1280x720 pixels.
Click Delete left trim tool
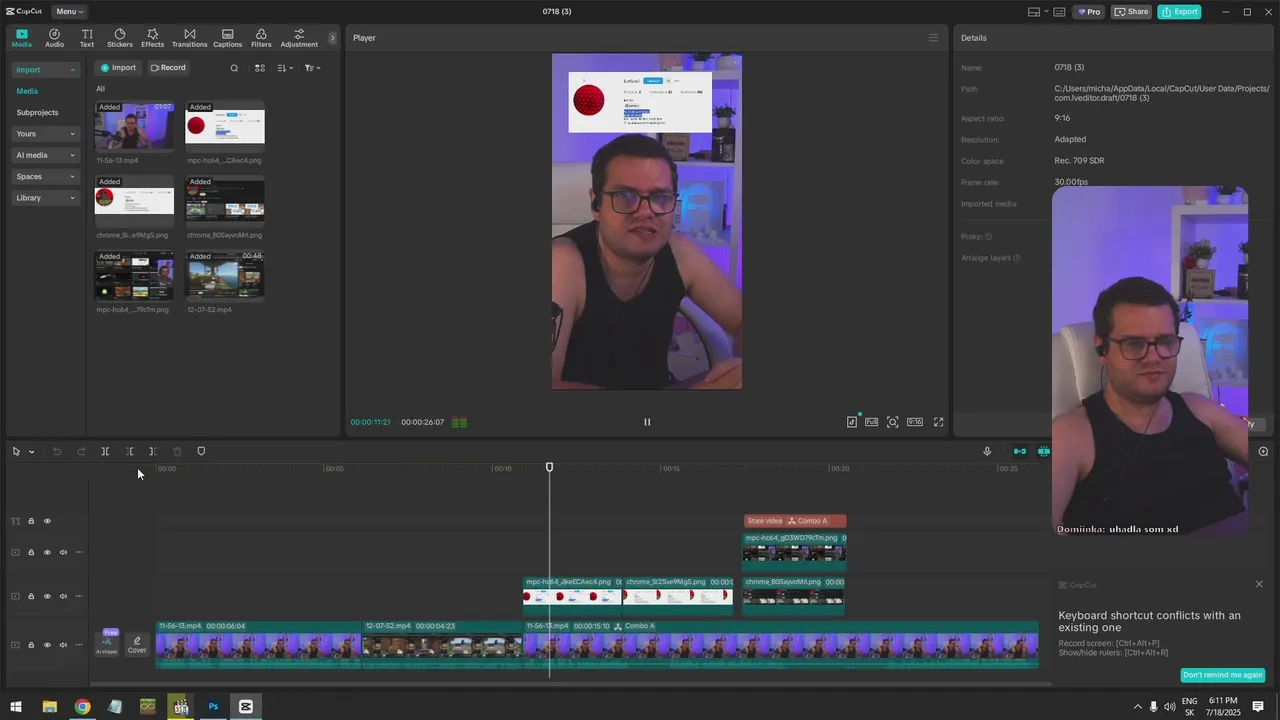[x=129, y=452]
